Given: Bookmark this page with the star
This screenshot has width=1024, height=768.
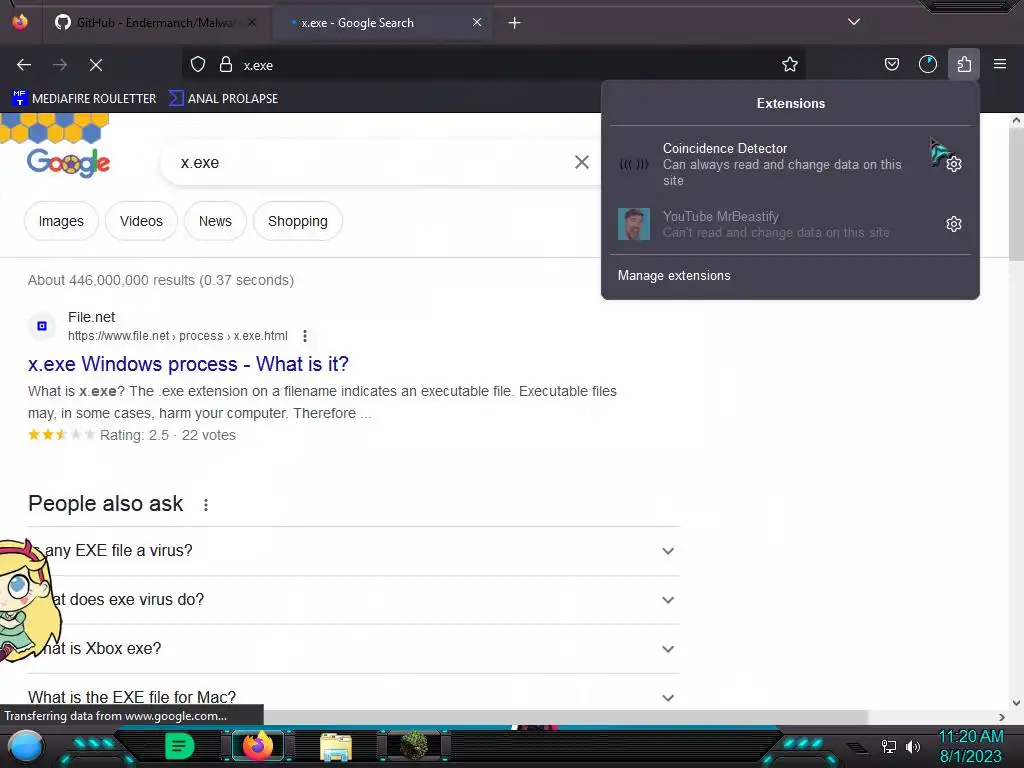Looking at the screenshot, I should pos(790,65).
